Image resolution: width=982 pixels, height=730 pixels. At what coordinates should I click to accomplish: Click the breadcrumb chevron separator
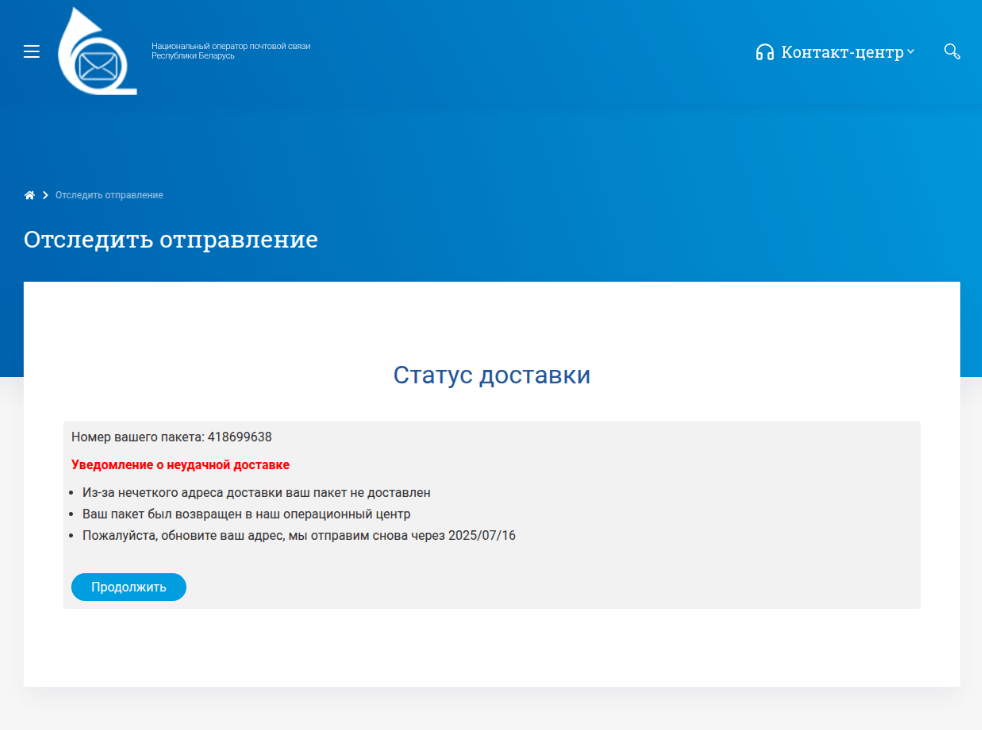[x=45, y=195]
